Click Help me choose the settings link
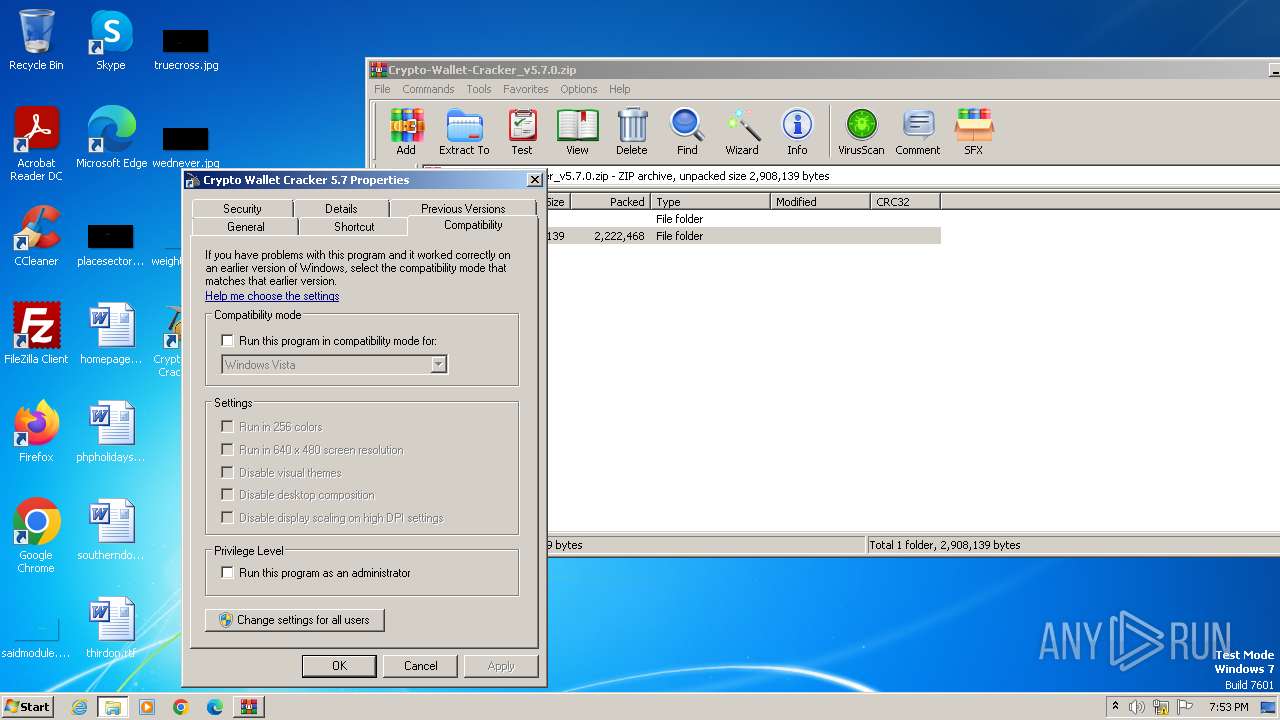This screenshot has width=1280, height=720. 272,296
